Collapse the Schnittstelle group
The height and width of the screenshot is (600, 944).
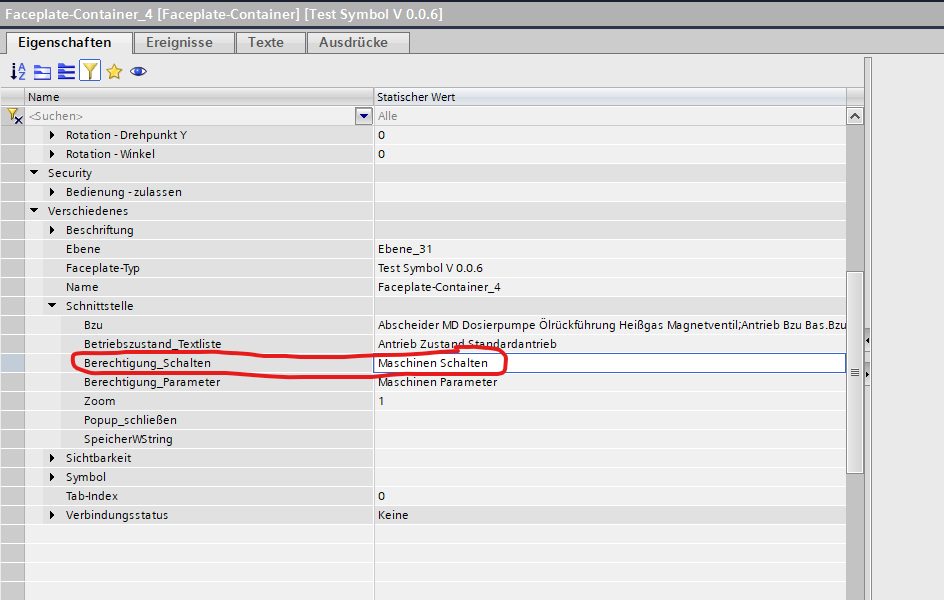(x=52, y=306)
